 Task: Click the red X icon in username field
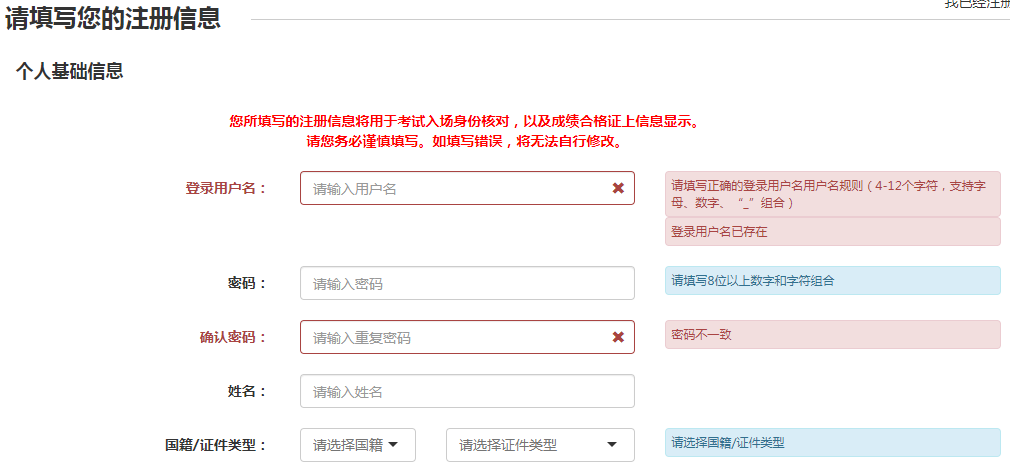(x=618, y=188)
